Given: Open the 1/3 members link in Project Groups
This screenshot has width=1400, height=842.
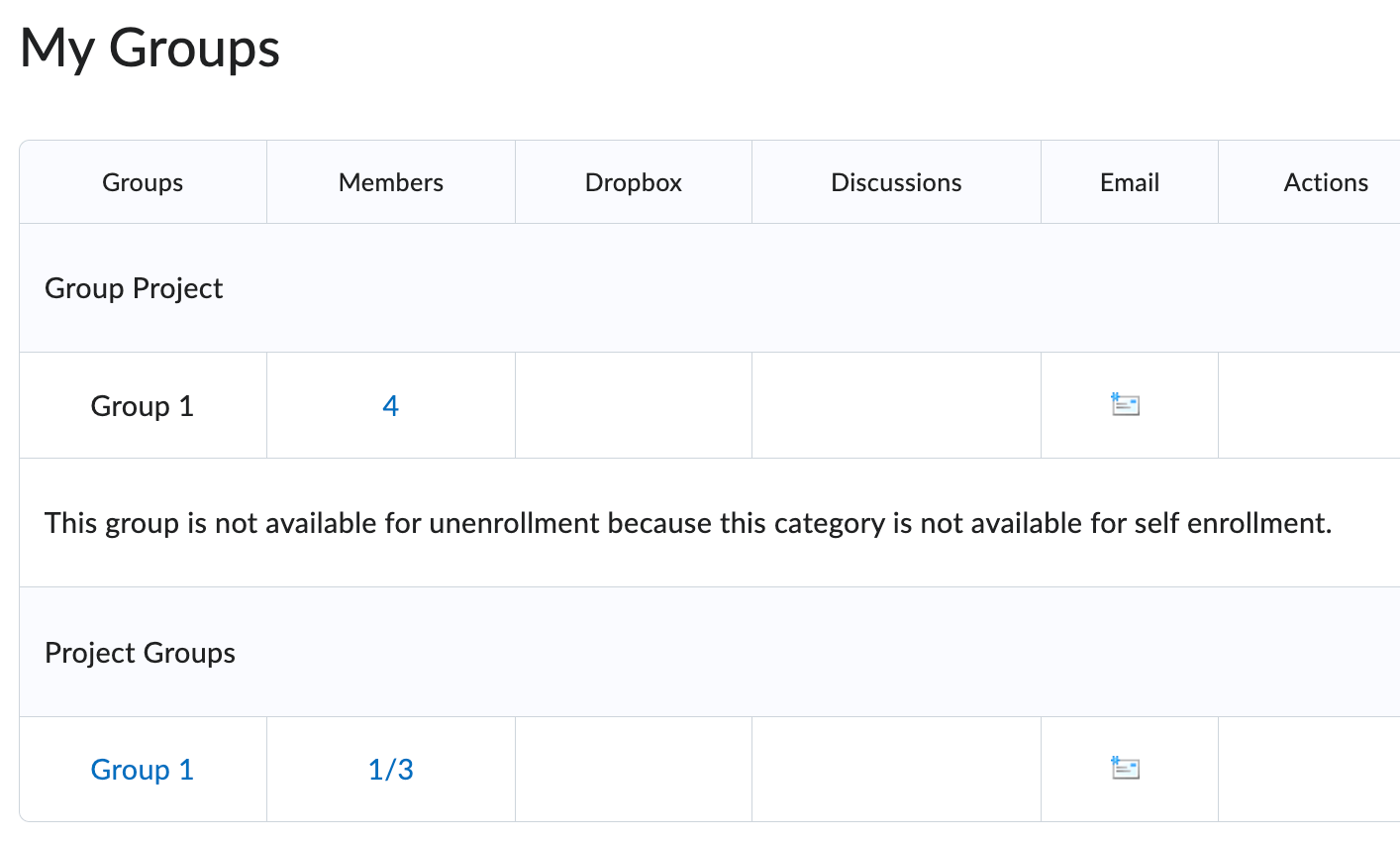Looking at the screenshot, I should [390, 770].
